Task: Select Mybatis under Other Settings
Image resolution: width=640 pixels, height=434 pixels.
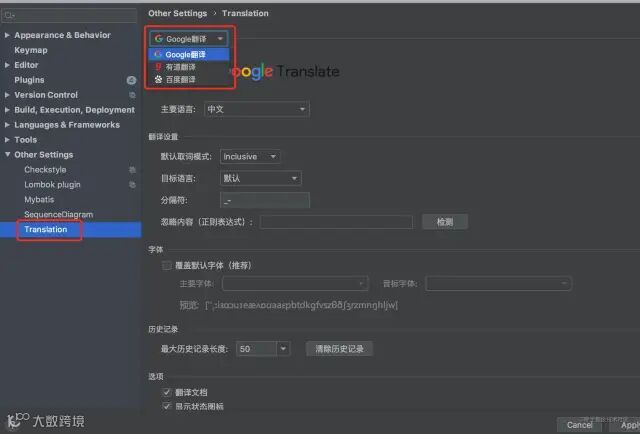Action: tap(39, 200)
